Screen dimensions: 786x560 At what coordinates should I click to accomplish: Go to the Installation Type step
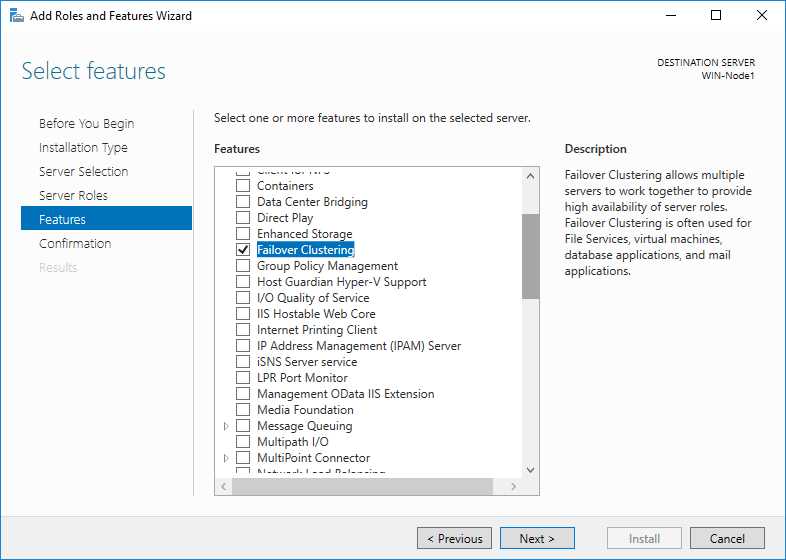83,148
